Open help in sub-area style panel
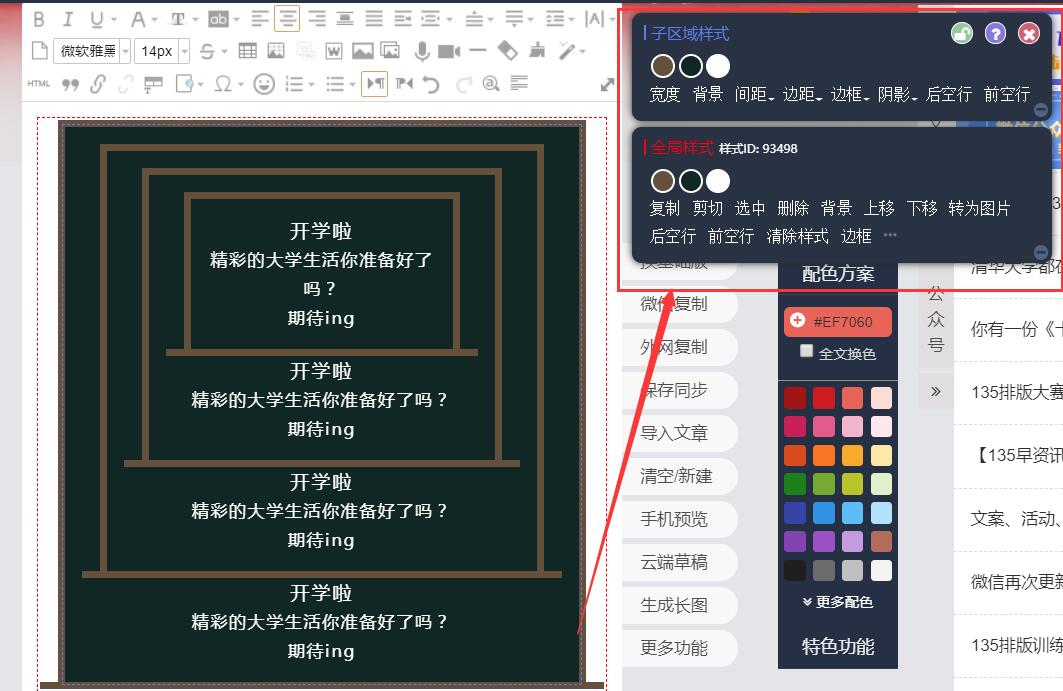The height and width of the screenshot is (691, 1063). [995, 33]
